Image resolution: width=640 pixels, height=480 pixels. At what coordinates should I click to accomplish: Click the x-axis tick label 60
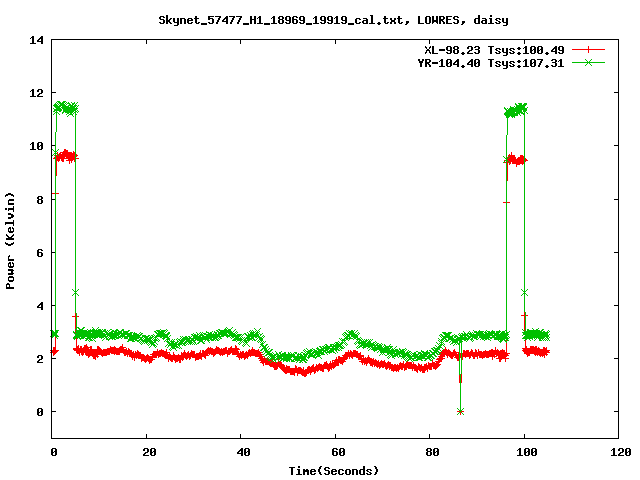(x=338, y=452)
